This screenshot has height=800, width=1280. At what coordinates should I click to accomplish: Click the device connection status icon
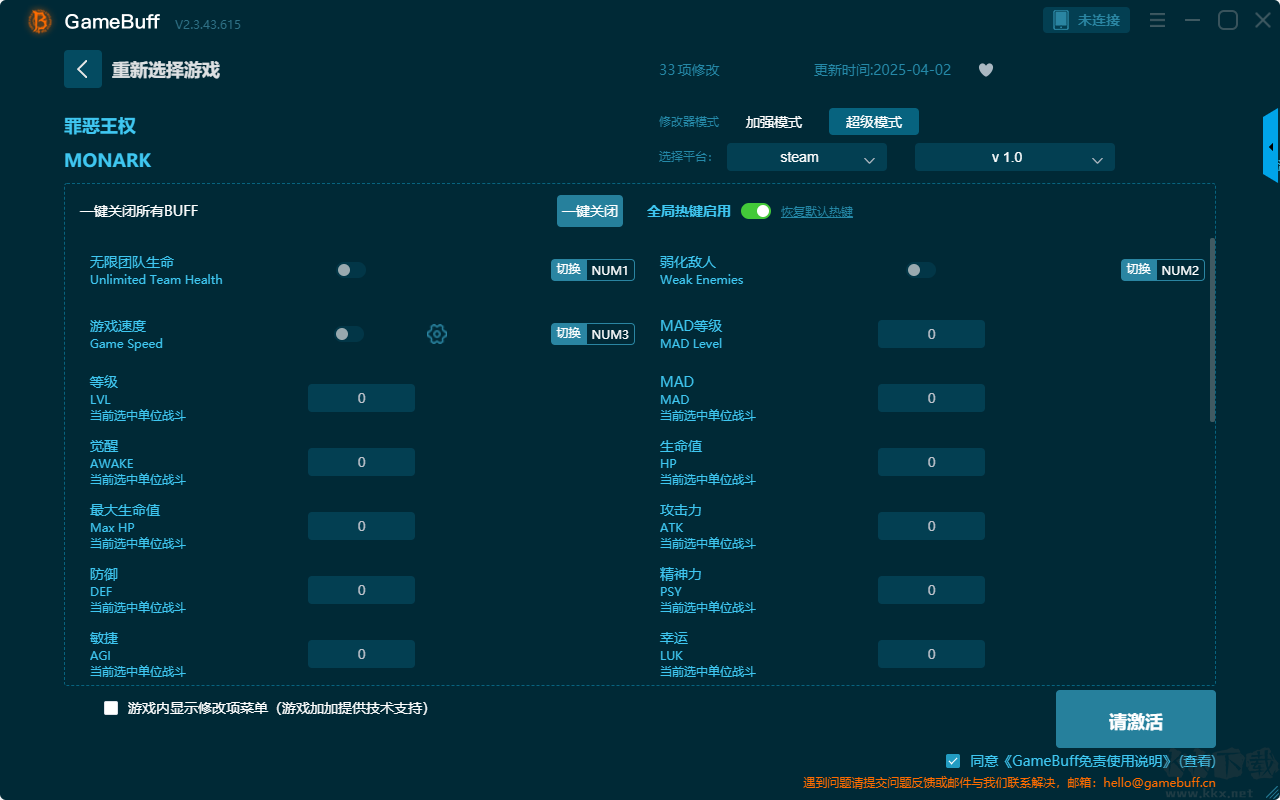pos(1061,20)
